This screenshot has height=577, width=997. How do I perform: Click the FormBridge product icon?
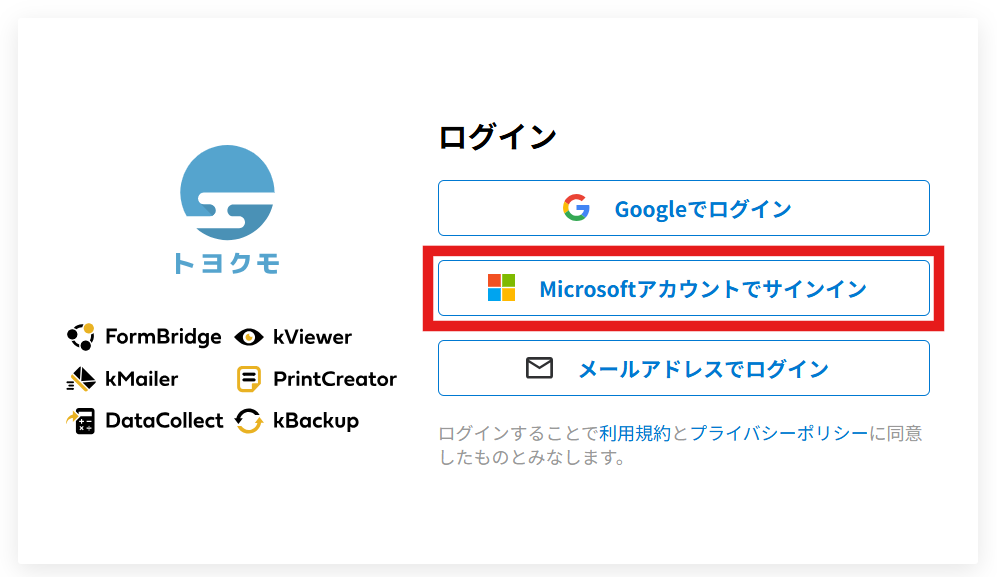point(81,337)
